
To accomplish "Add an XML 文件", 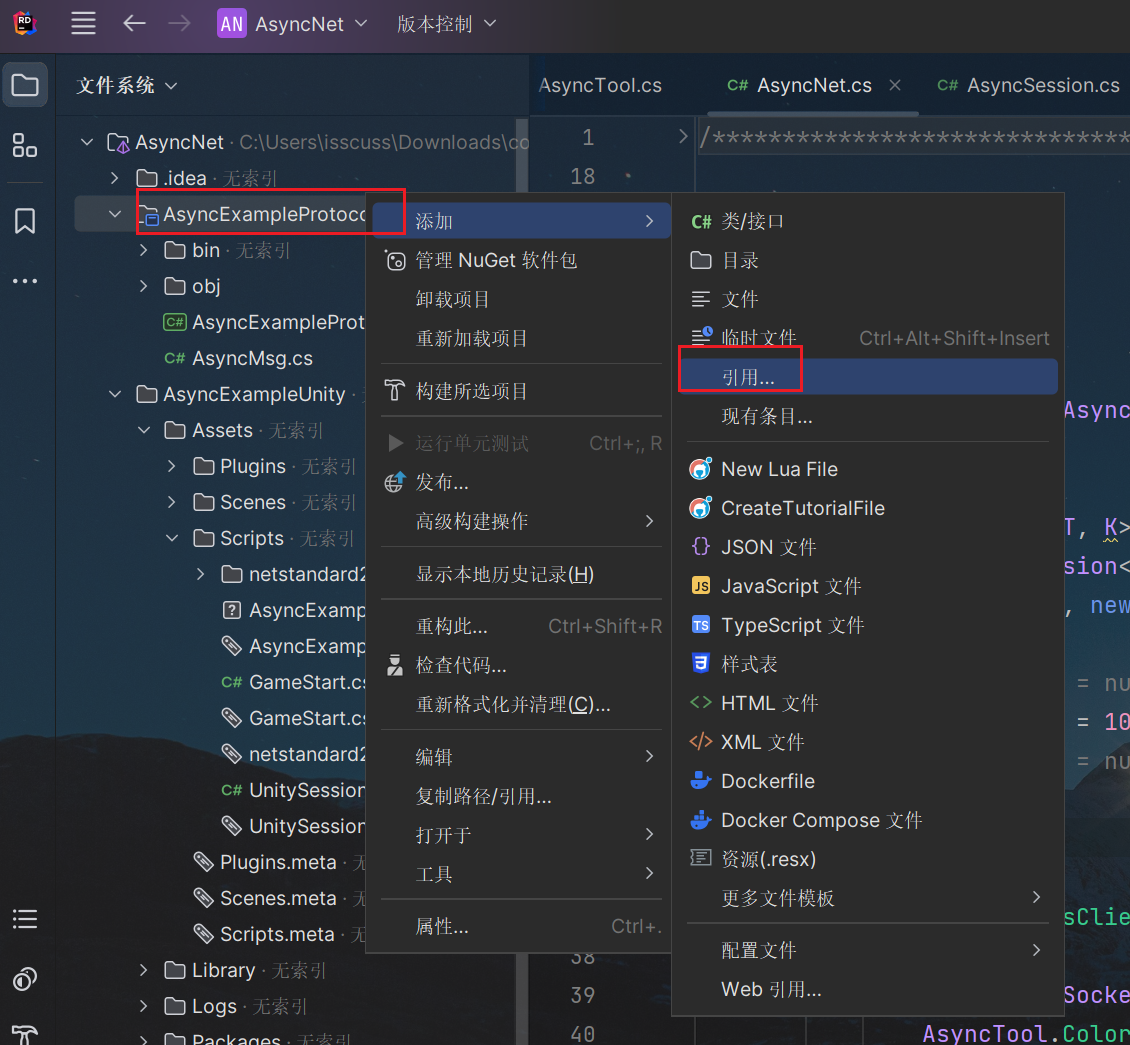I will 867,742.
